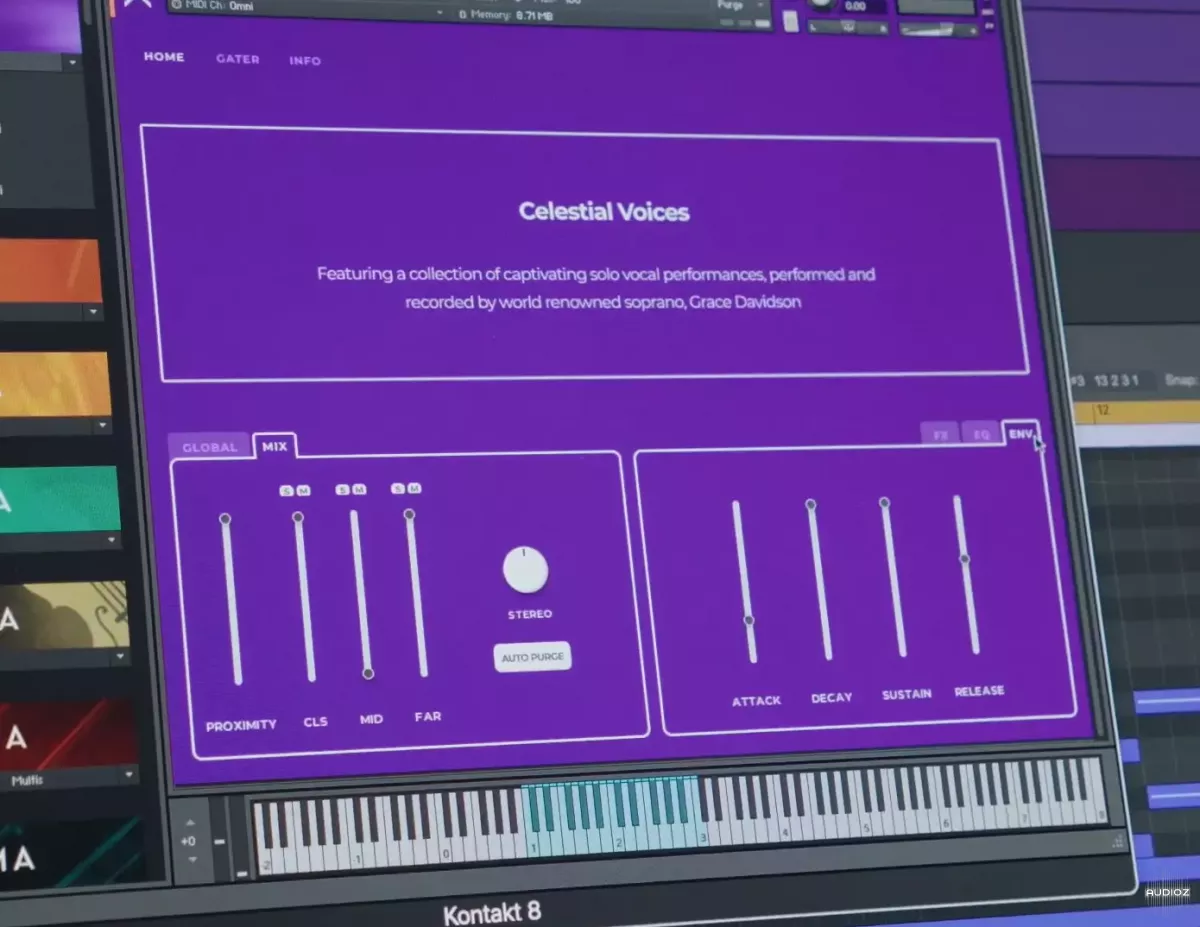Click the DECAY label
The width and height of the screenshot is (1200, 927).
(x=832, y=697)
